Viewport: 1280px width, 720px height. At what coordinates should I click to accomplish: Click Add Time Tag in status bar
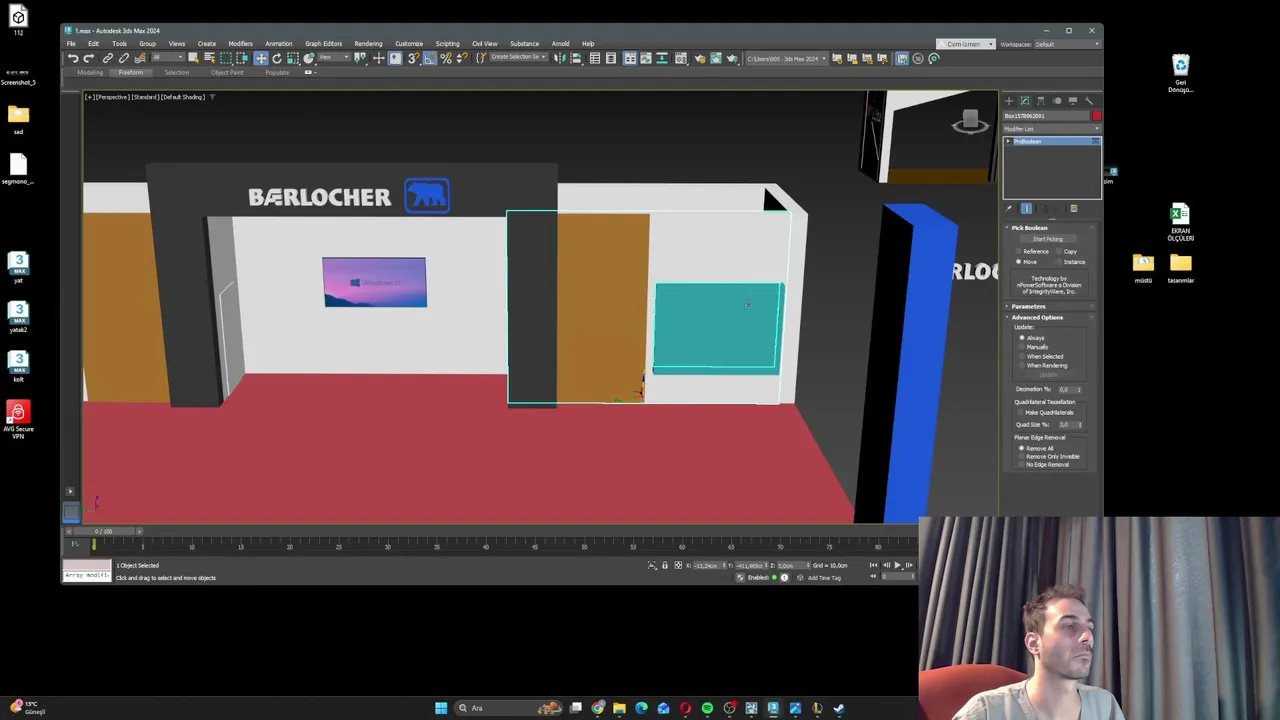point(824,578)
